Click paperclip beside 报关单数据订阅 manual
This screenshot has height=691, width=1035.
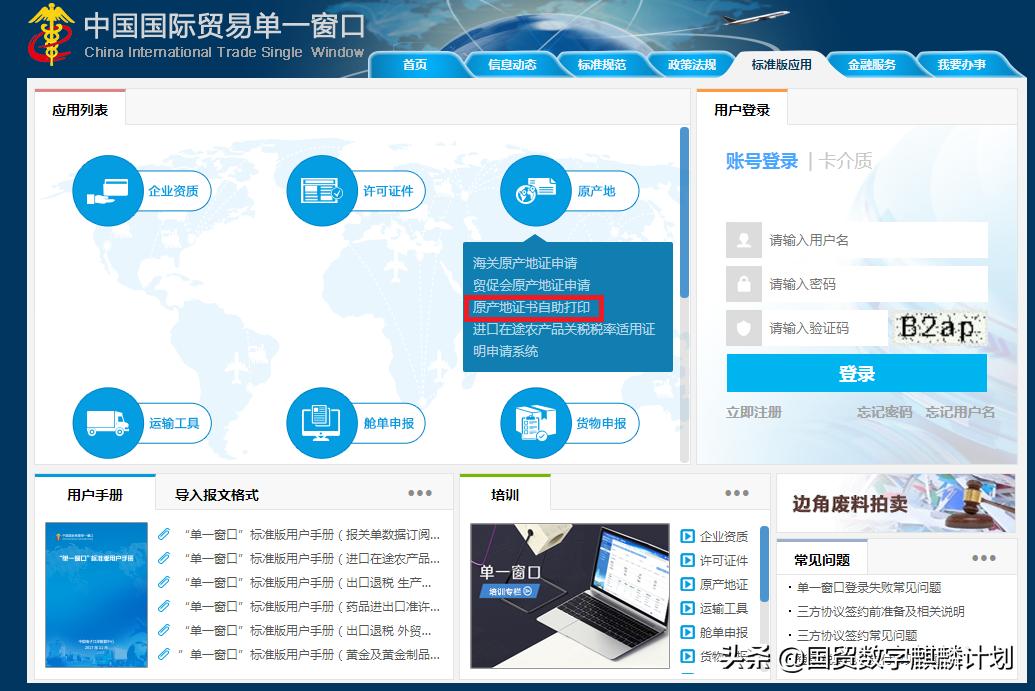[163, 534]
